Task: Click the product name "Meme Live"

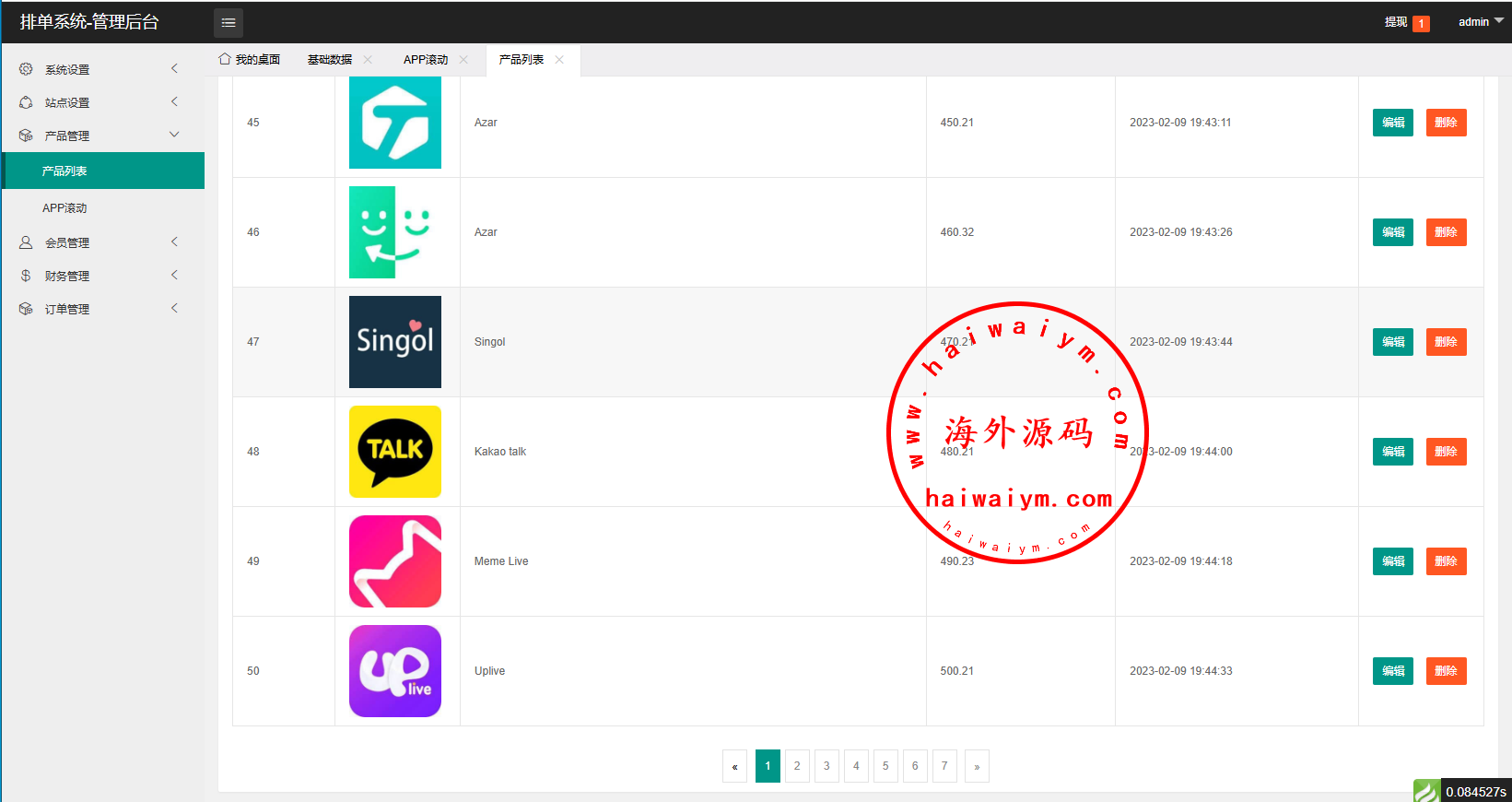Action: pyautogui.click(x=501, y=561)
